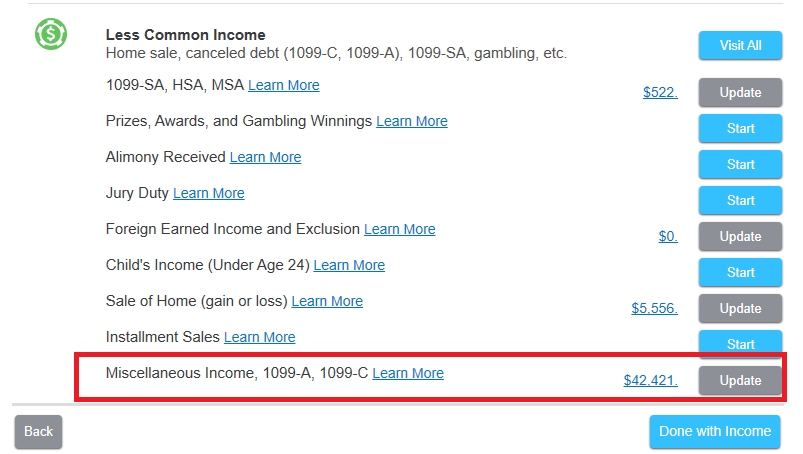803x454 pixels.
Task: Open Learn More for Sale of Home
Action: [327, 301]
